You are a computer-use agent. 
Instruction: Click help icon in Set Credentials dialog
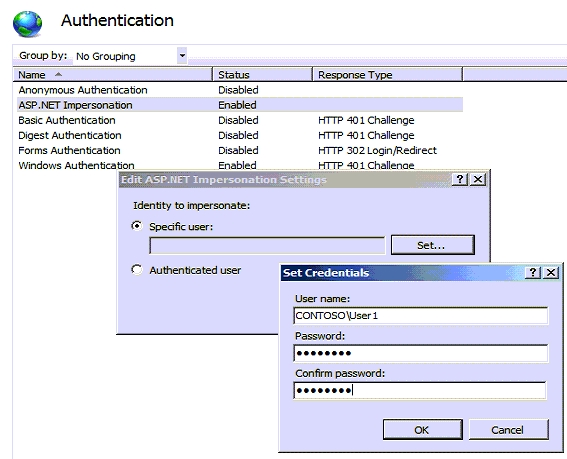[x=533, y=272]
